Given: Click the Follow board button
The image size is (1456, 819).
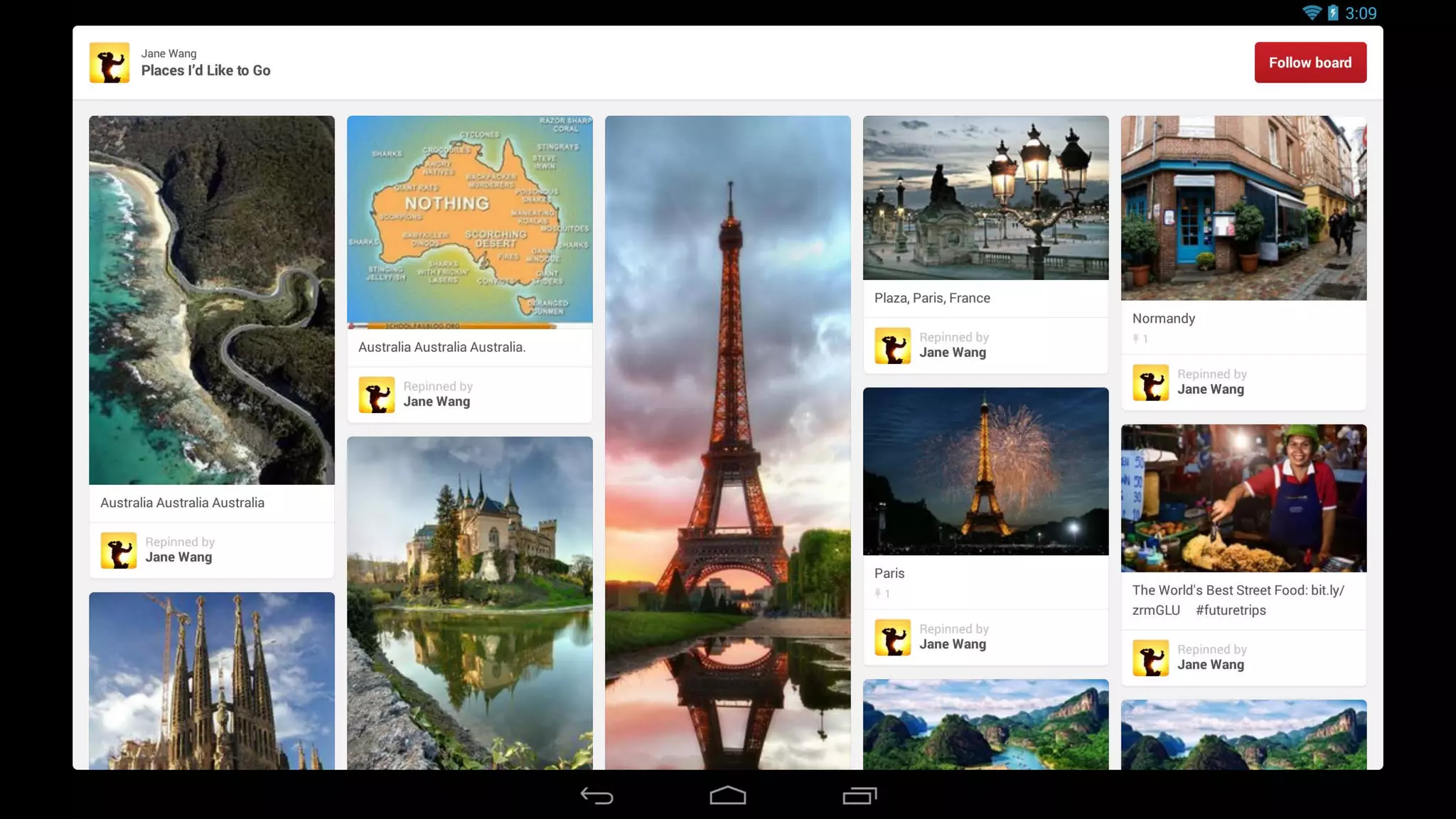Looking at the screenshot, I should [x=1310, y=63].
